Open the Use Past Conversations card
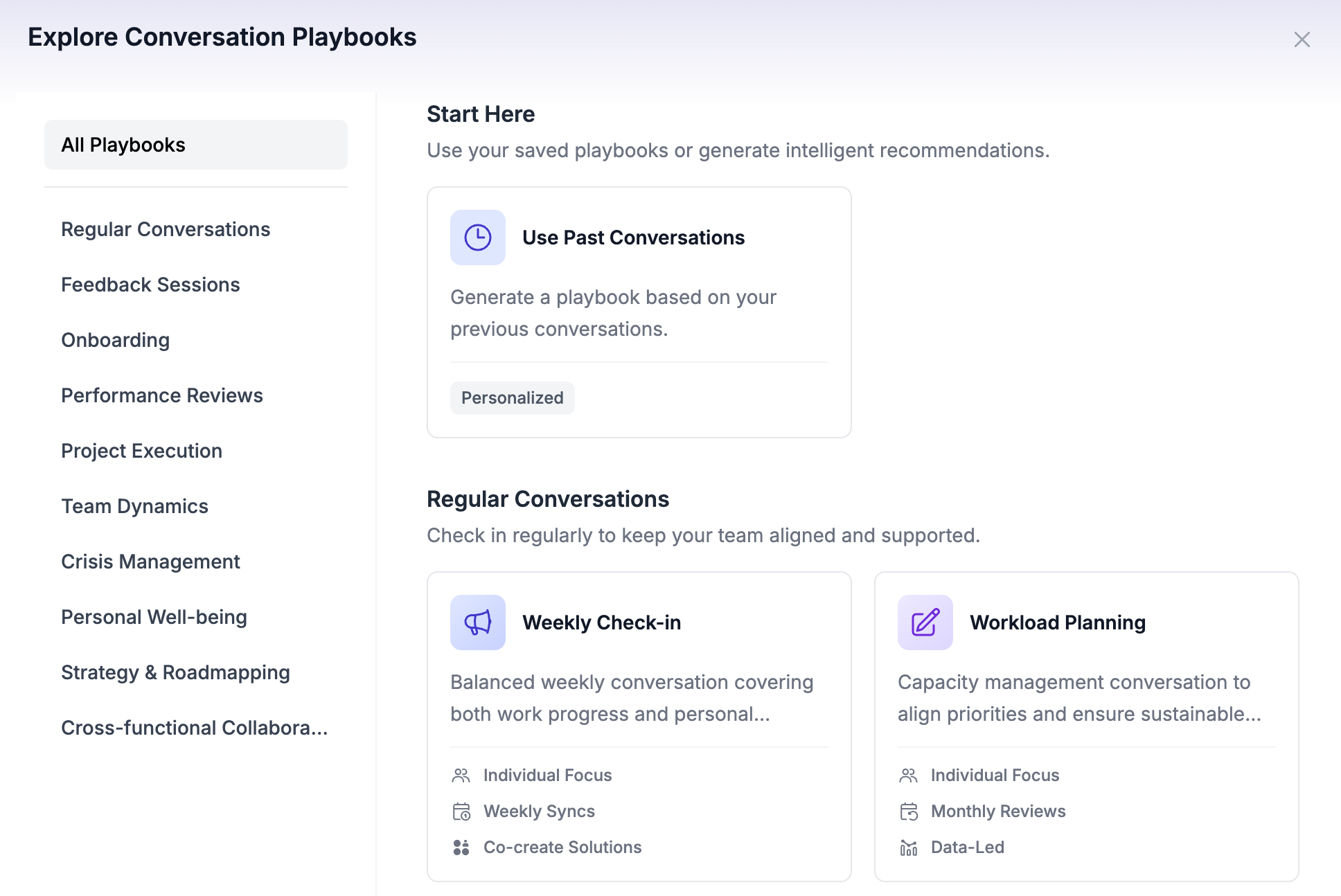The image size is (1341, 896). (638, 310)
